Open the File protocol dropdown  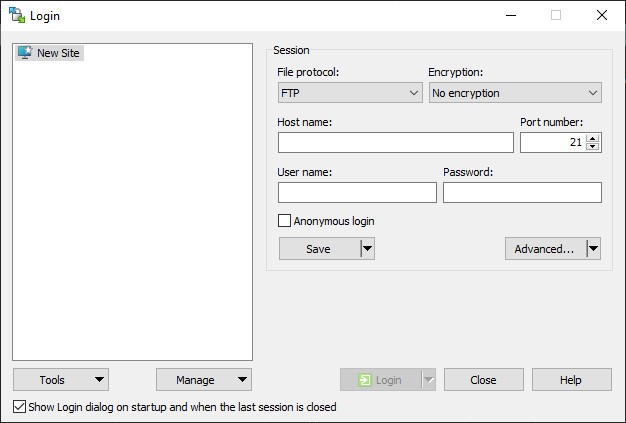(x=350, y=93)
